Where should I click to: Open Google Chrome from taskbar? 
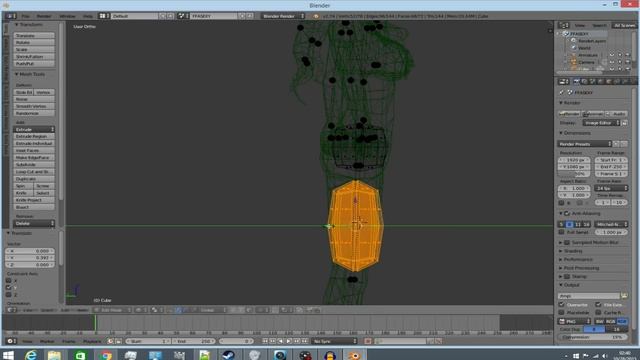106,355
